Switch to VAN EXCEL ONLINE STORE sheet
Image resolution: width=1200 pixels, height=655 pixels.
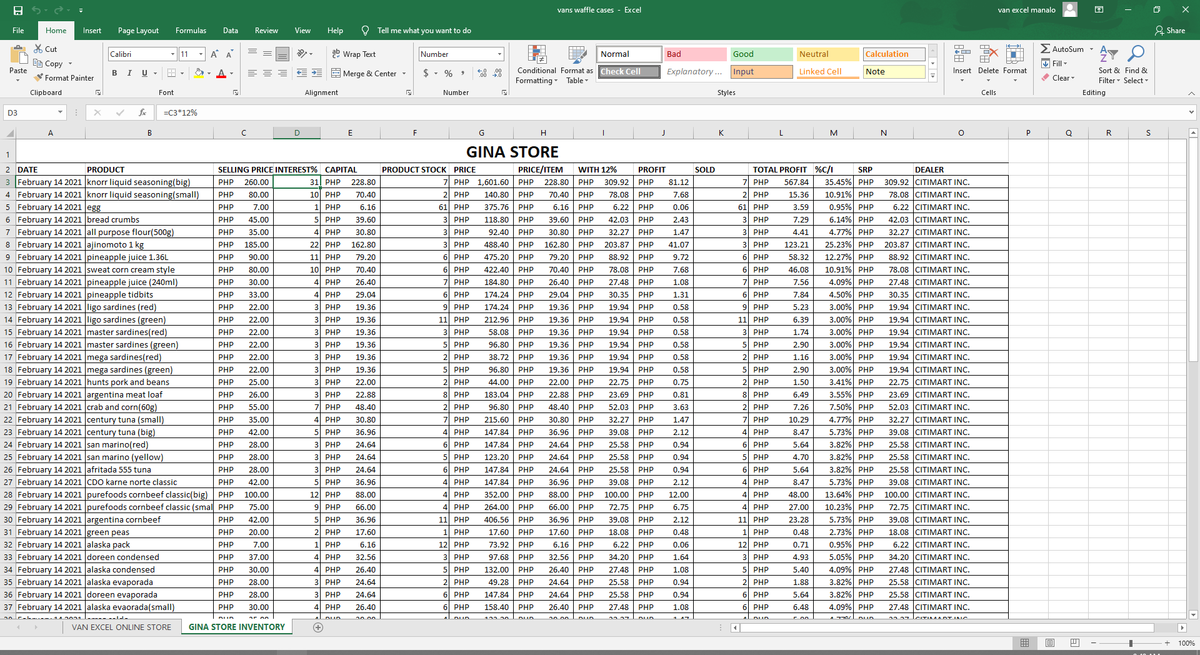122,628
